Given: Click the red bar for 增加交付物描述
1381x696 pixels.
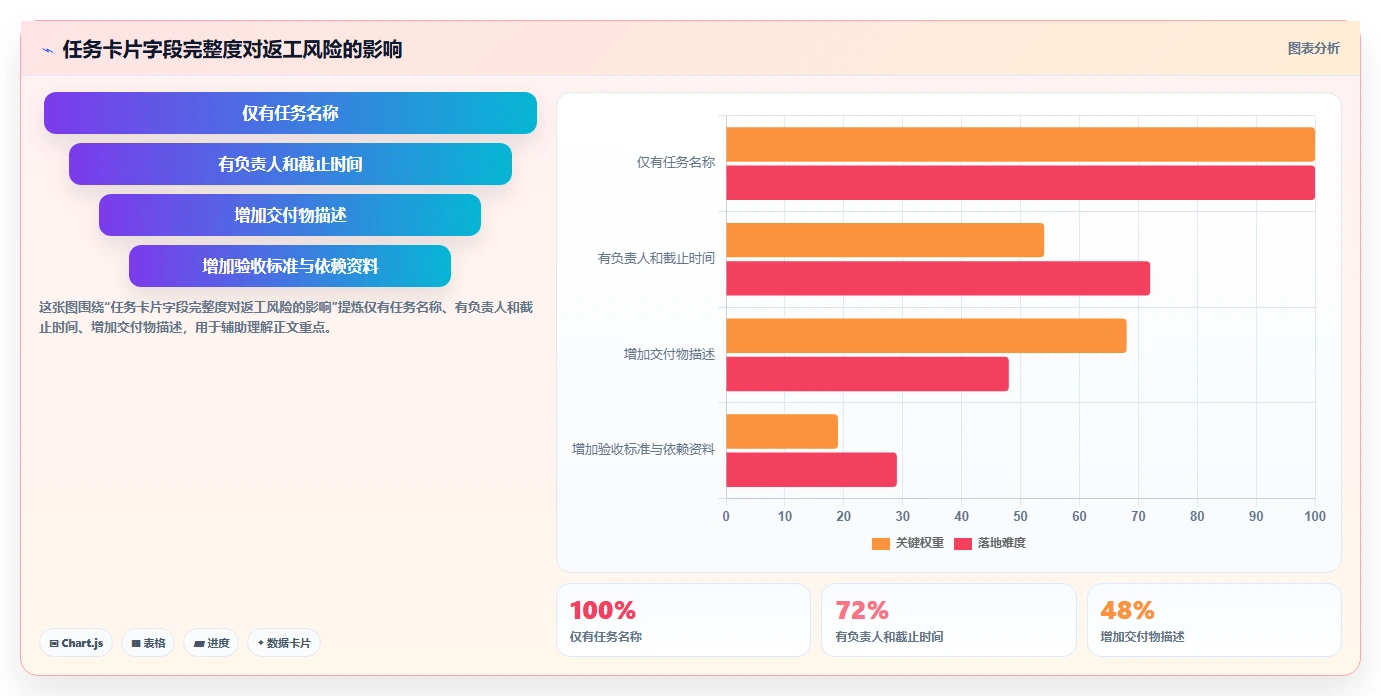Looking at the screenshot, I should point(867,374).
